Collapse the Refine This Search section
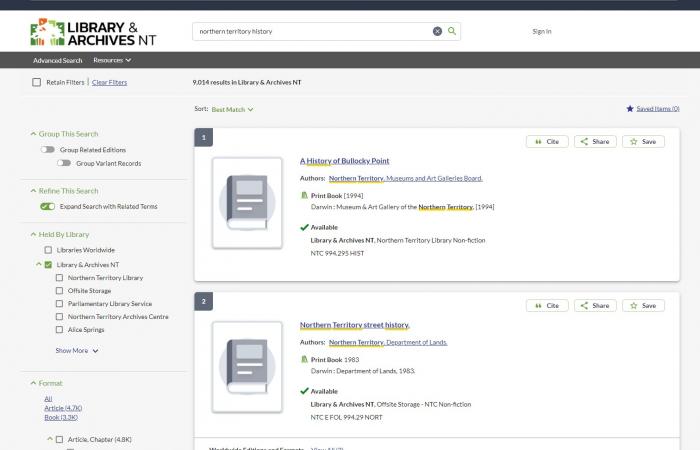Viewport: 700px width, 450px height. point(33,191)
